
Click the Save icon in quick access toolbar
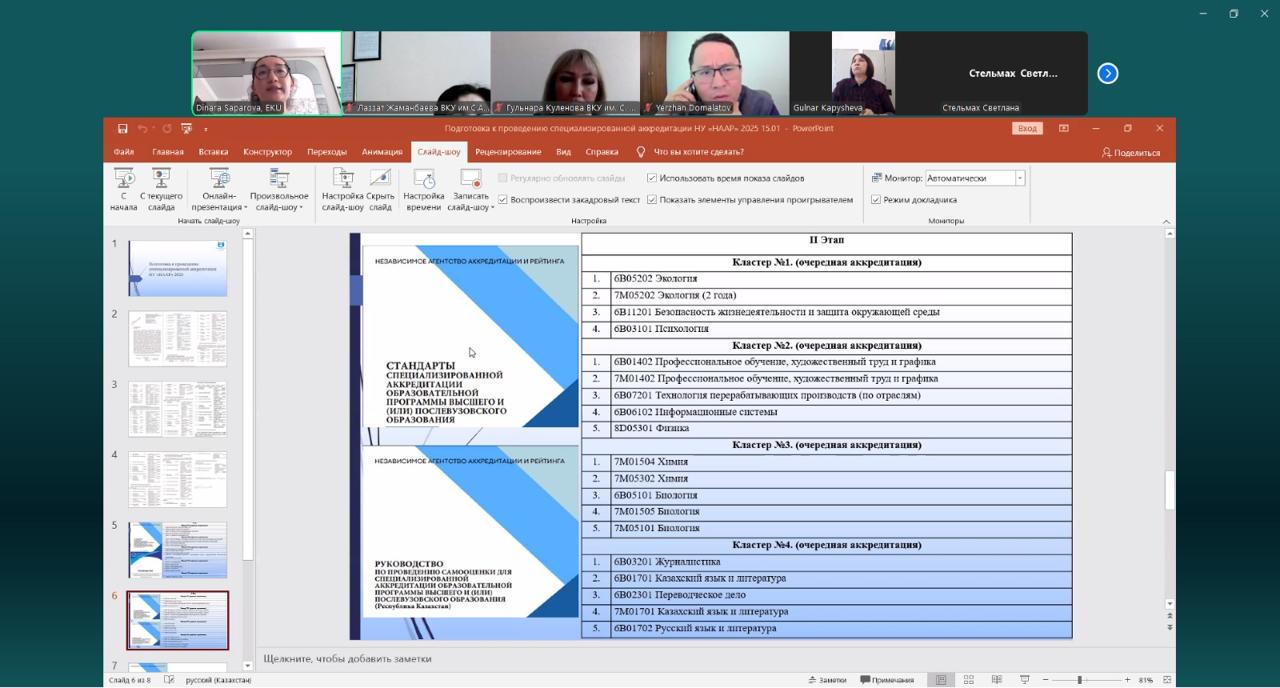pyautogui.click(x=122, y=129)
